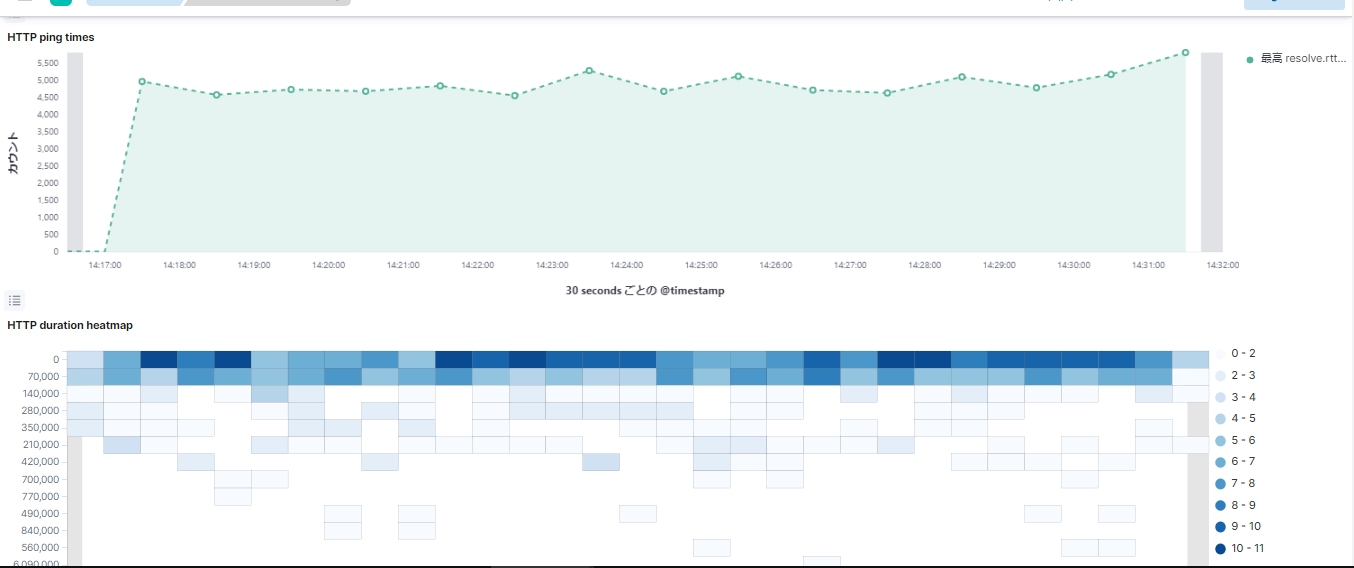Viewport: 1354px width, 568px height.
Task: Select the 8 - 9 range color dot
Action: pos(1220,506)
